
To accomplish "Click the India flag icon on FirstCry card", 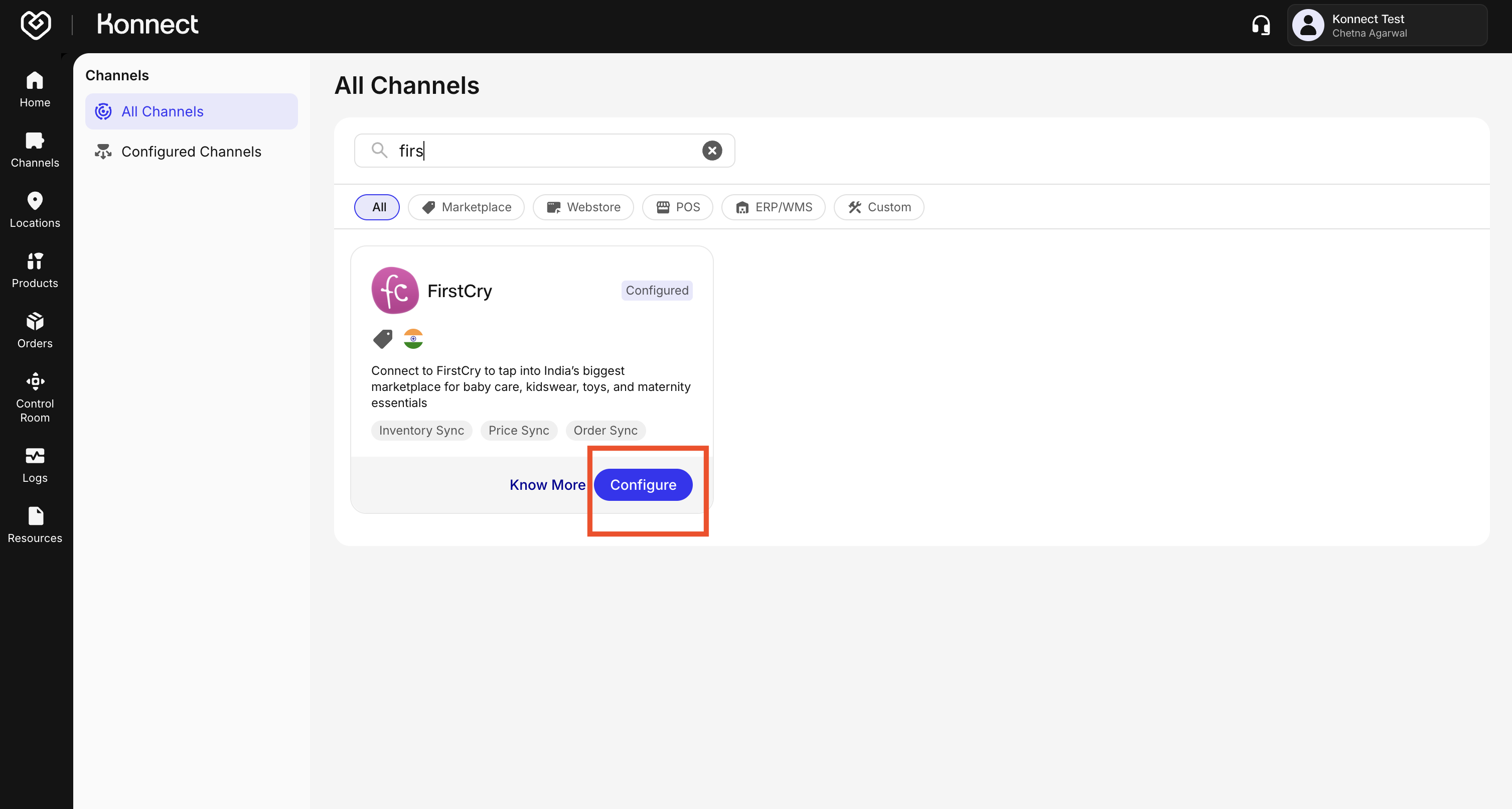I will pyautogui.click(x=413, y=339).
